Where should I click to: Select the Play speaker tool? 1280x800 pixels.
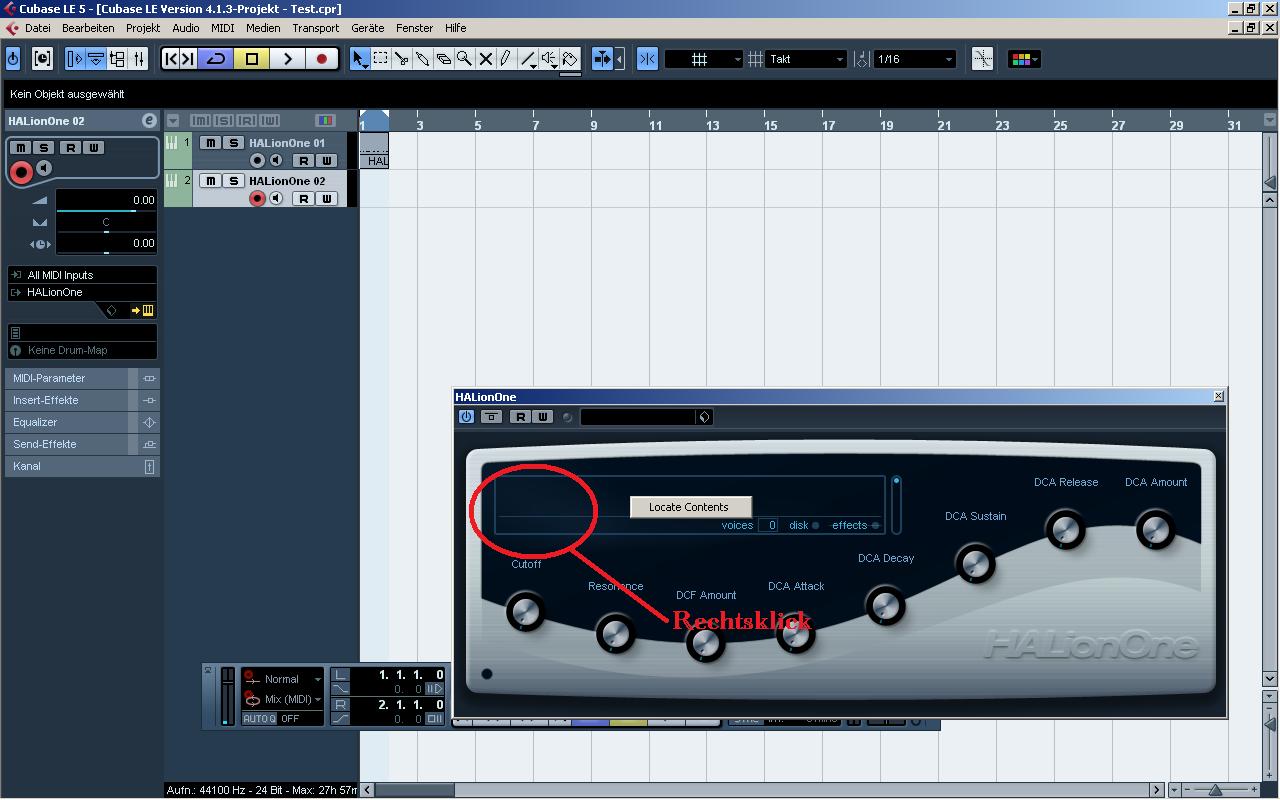549,59
